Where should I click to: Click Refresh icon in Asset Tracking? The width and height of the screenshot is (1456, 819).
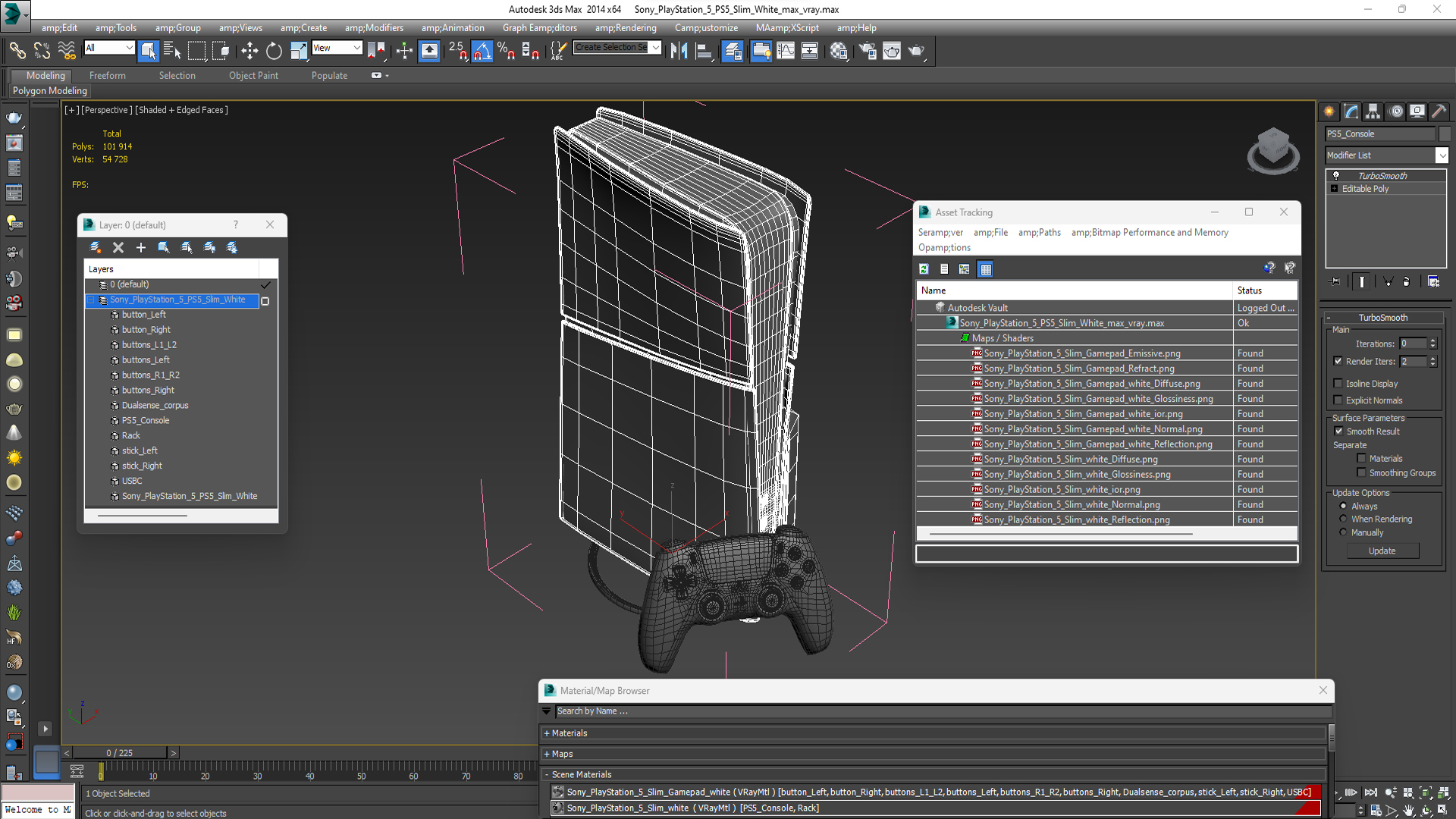pyautogui.click(x=924, y=269)
